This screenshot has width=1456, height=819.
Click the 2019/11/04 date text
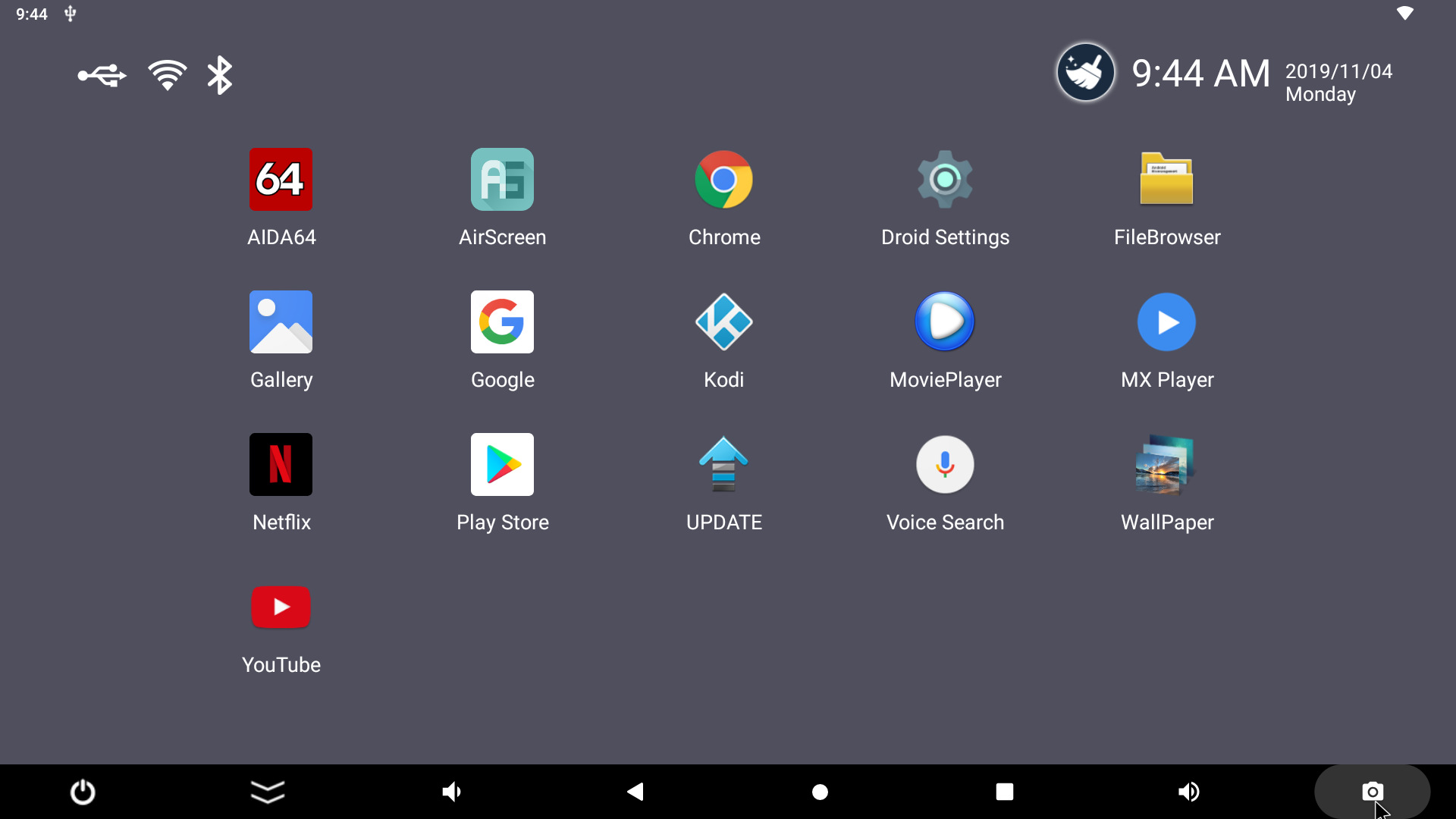coord(1339,71)
